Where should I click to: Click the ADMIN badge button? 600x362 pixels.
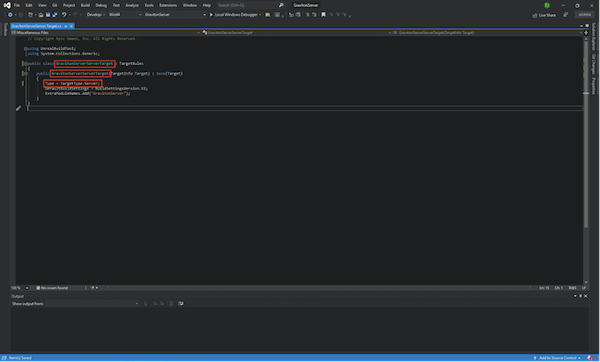584,15
